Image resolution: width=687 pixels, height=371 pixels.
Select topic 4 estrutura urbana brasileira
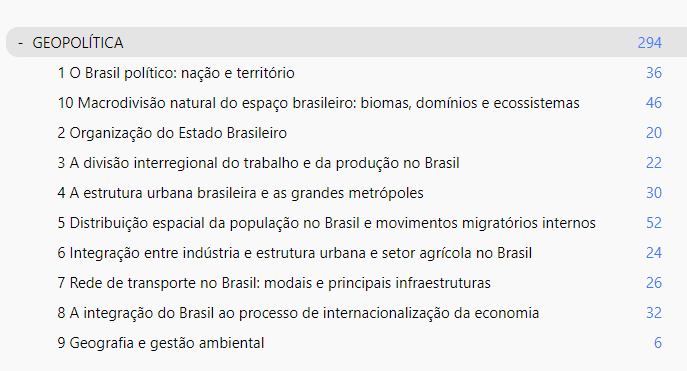pos(241,193)
